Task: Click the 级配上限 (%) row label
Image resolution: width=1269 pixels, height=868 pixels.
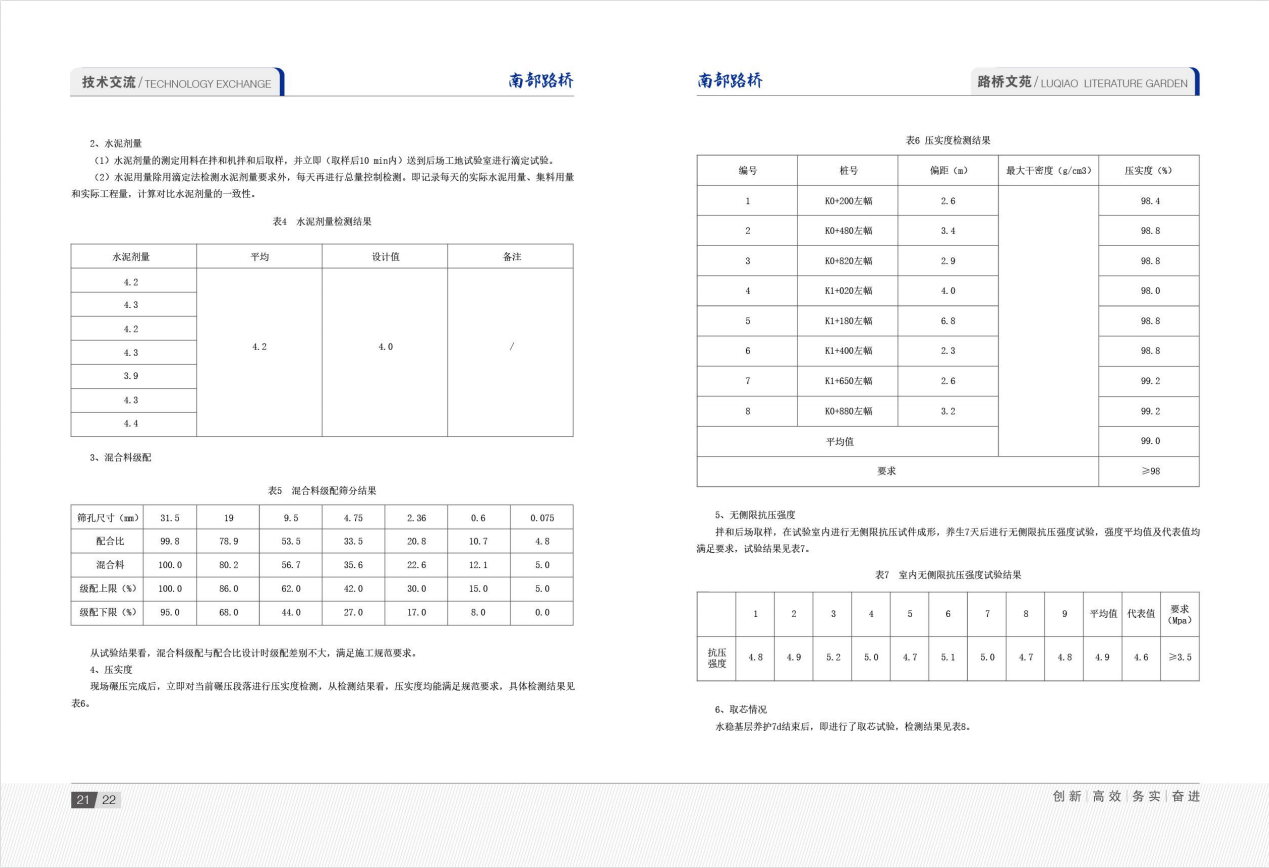Action: point(108,589)
